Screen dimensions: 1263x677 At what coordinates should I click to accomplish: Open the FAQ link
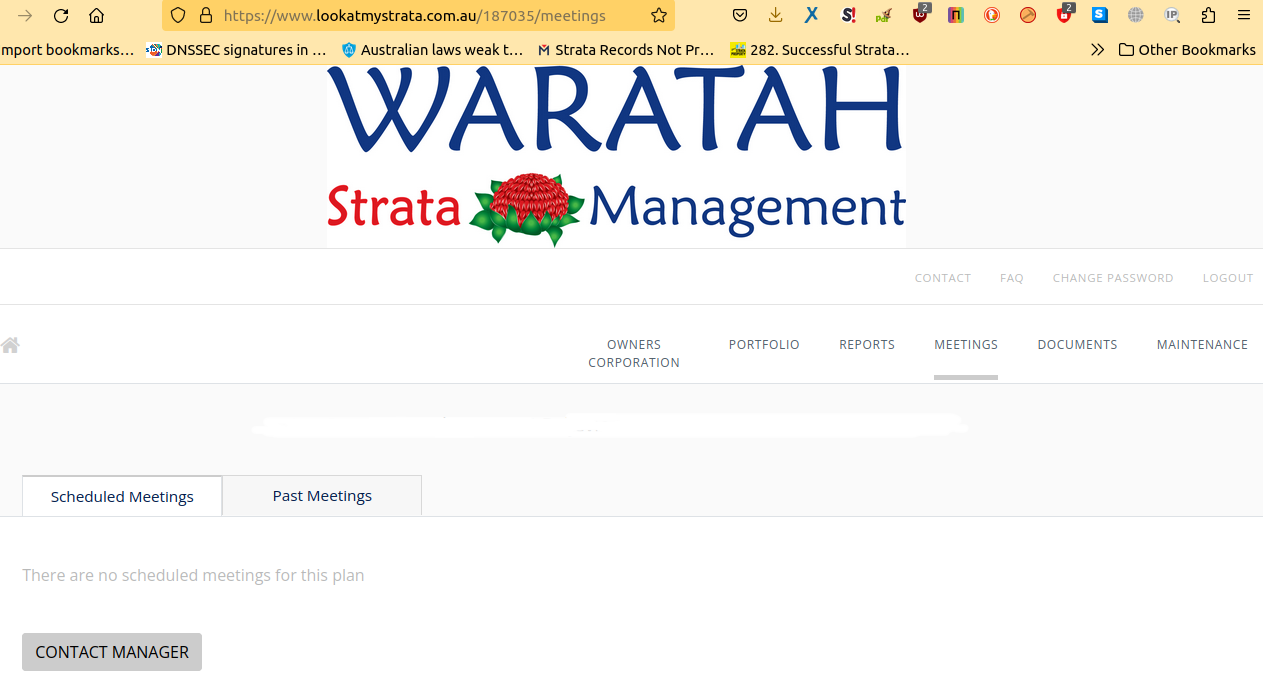coord(1011,278)
